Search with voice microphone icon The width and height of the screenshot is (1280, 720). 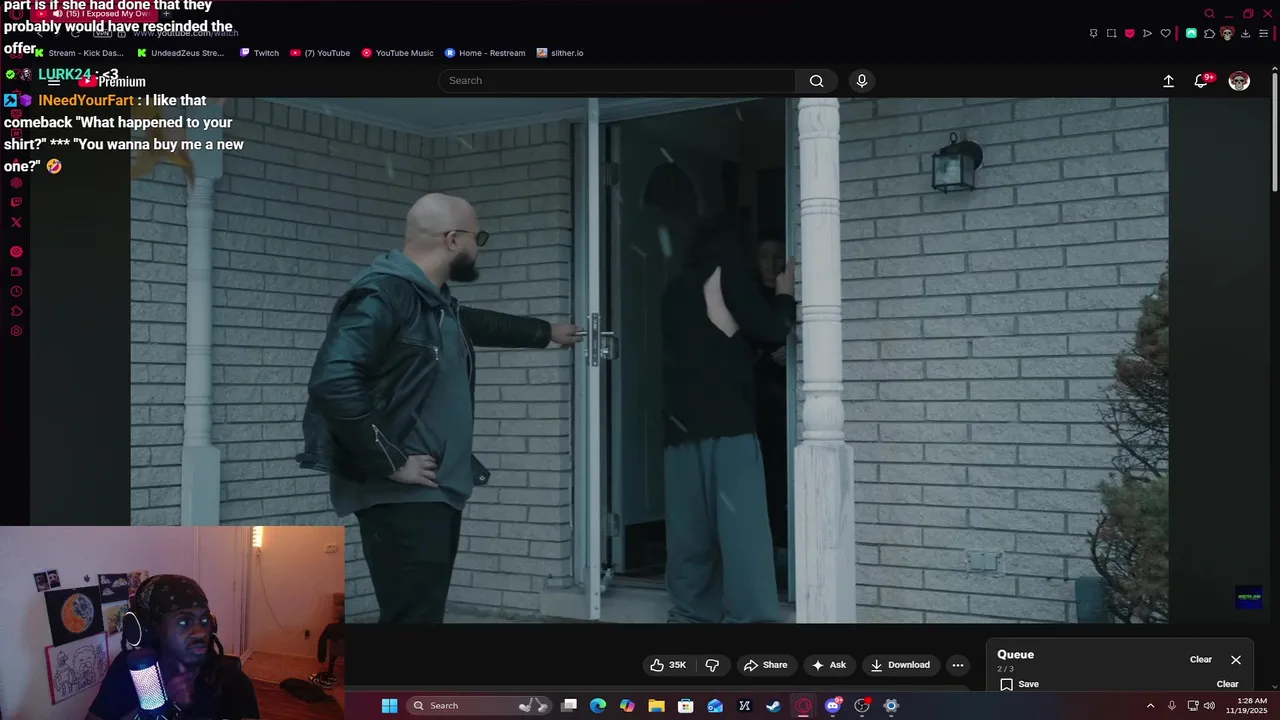862,81
